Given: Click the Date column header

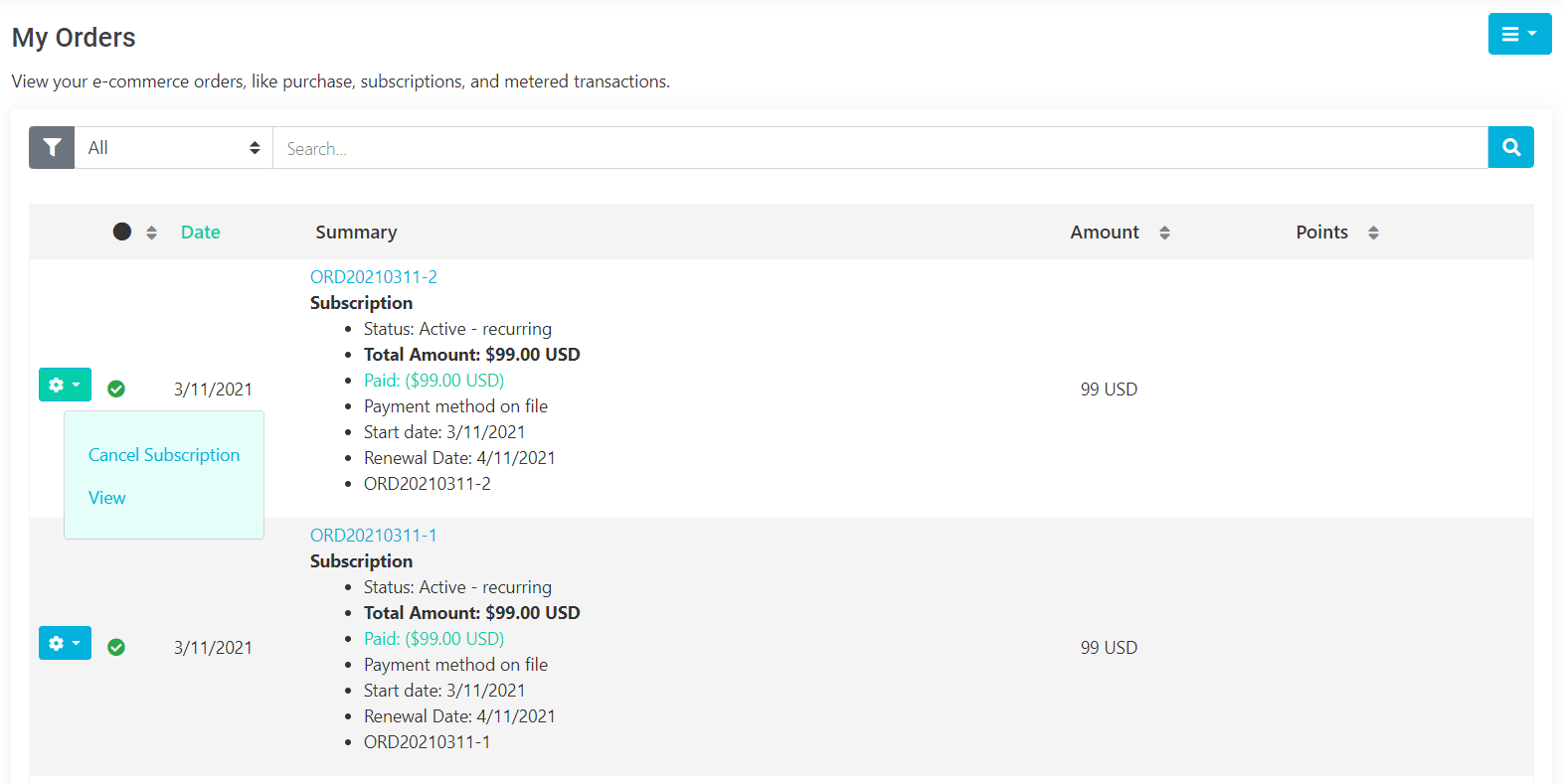Looking at the screenshot, I should tap(201, 233).
